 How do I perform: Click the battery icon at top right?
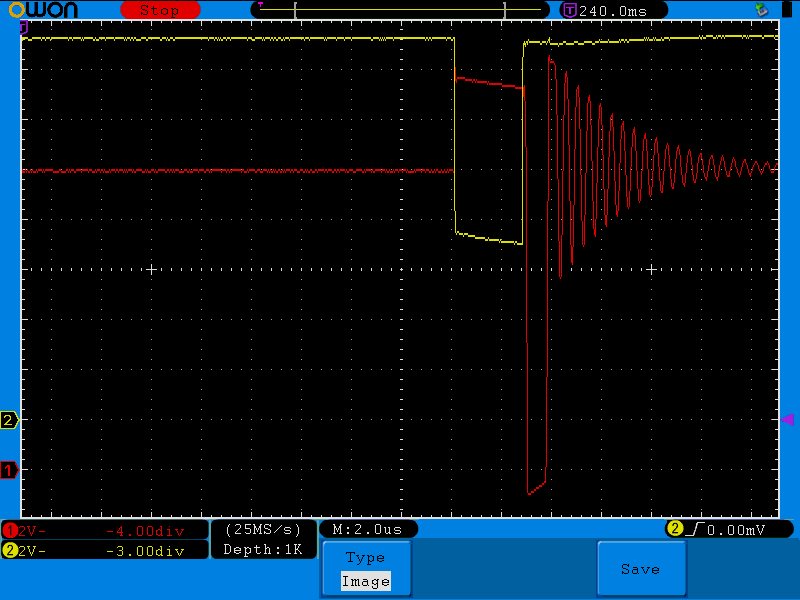(x=787, y=9)
